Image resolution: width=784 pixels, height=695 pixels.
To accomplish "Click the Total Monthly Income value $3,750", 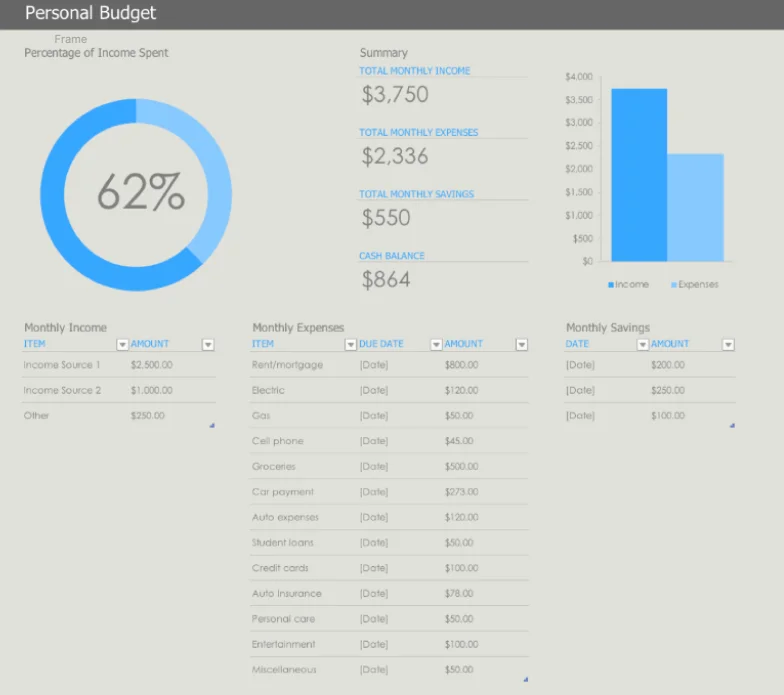I will [x=395, y=94].
